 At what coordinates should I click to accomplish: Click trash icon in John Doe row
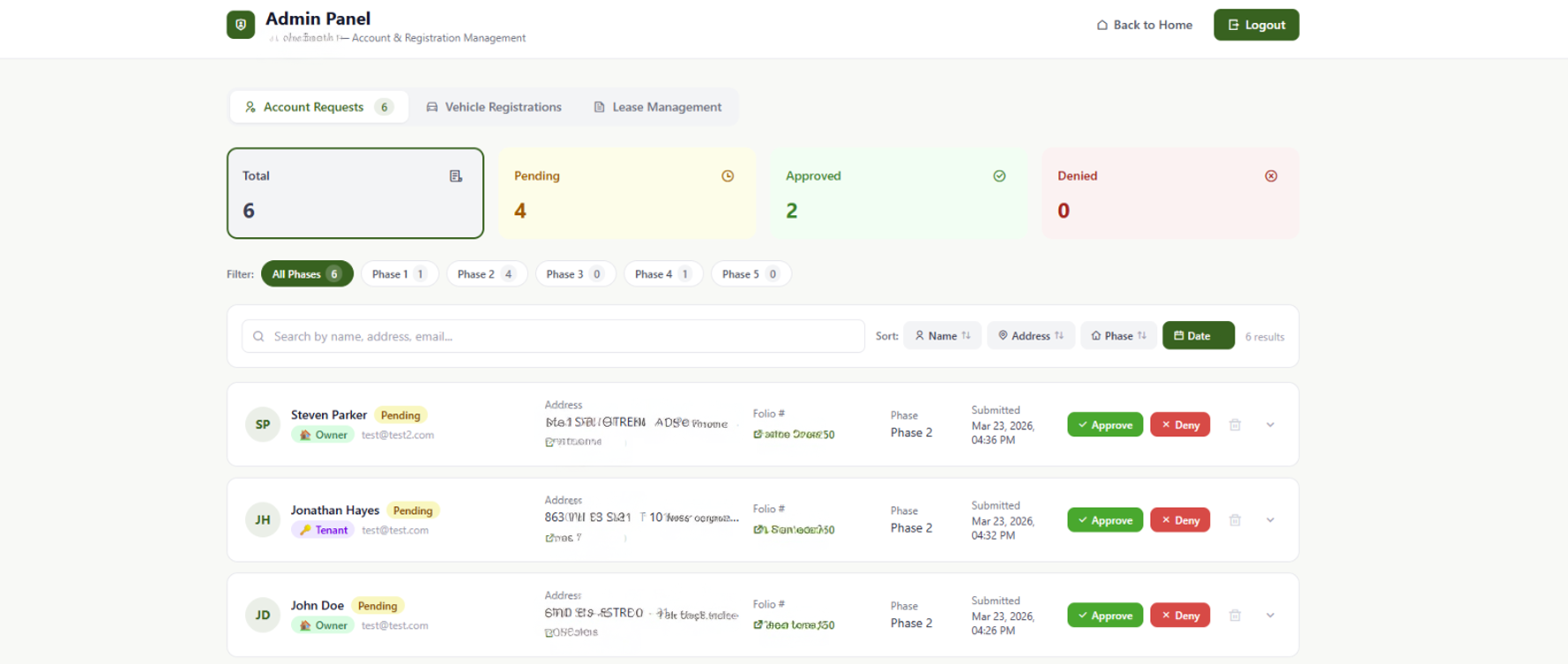click(x=1235, y=616)
